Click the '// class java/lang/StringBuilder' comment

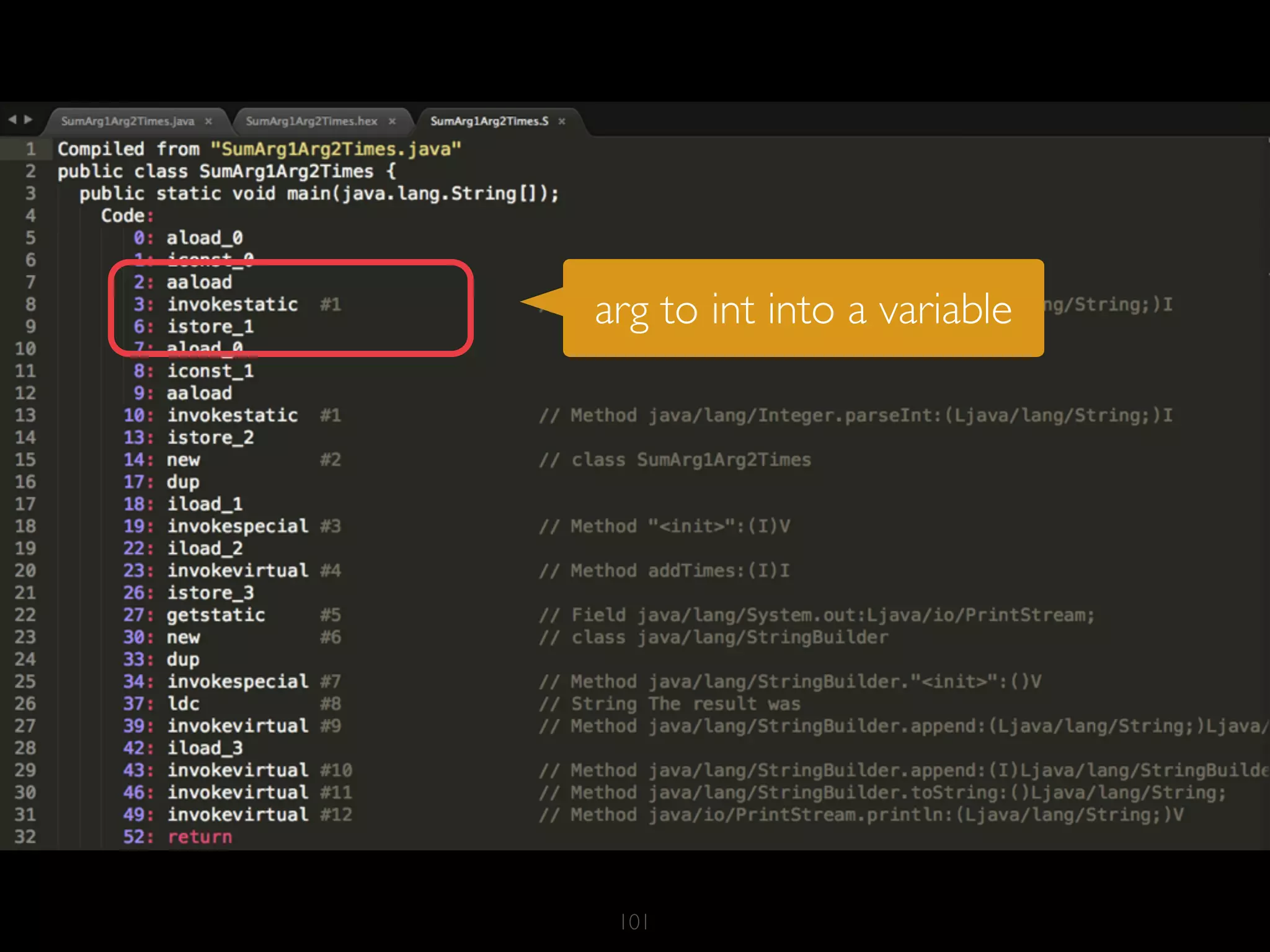(713, 637)
